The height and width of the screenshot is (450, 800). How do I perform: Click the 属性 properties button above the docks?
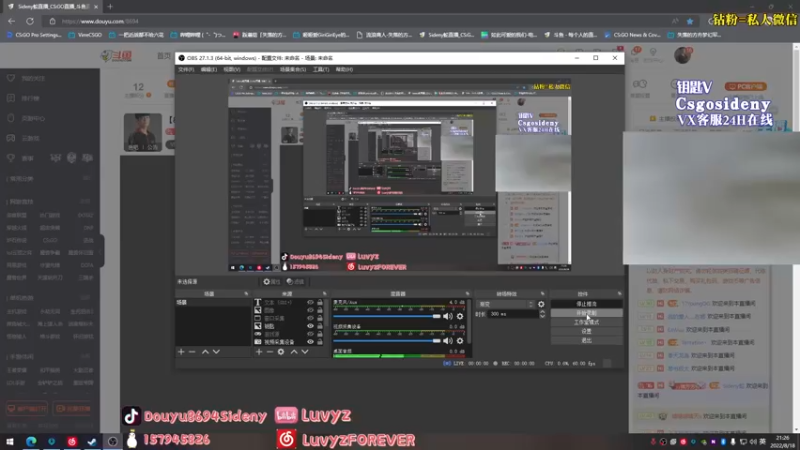click(271, 282)
